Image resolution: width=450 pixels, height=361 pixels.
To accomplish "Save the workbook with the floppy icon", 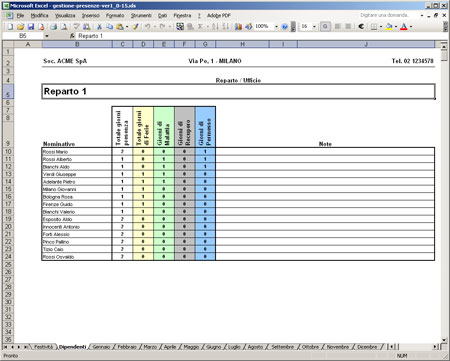I will click(31, 27).
